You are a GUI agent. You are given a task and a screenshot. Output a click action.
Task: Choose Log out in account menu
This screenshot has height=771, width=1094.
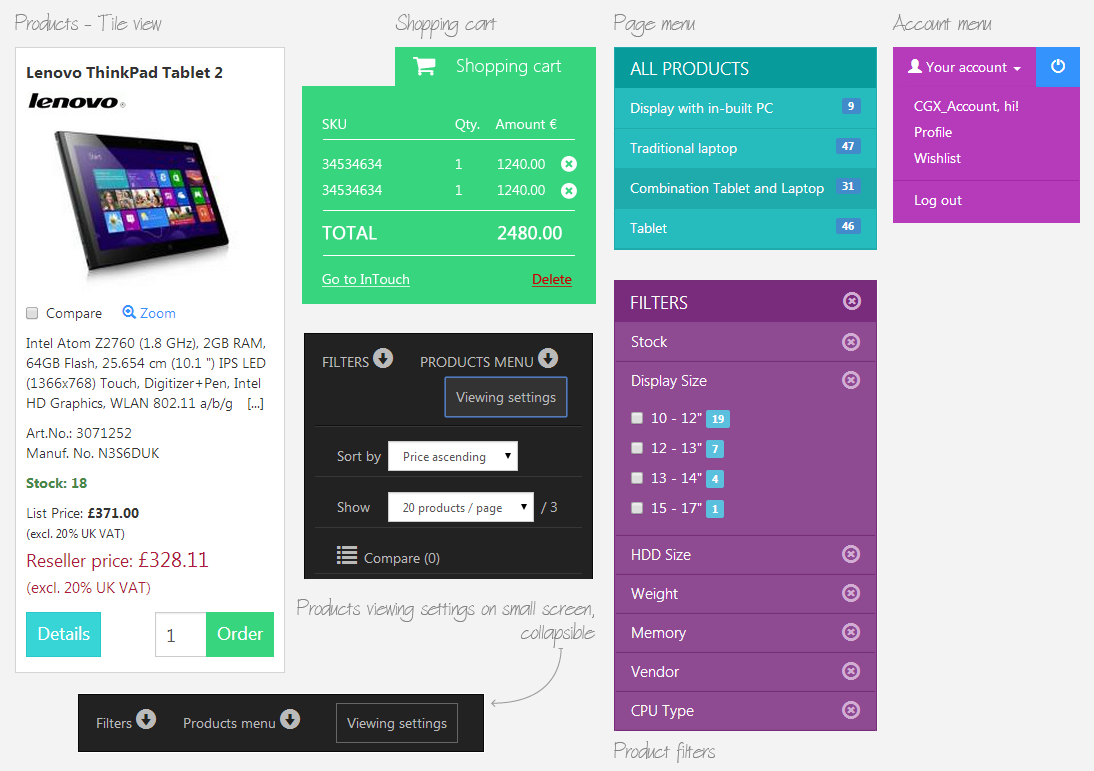[938, 200]
